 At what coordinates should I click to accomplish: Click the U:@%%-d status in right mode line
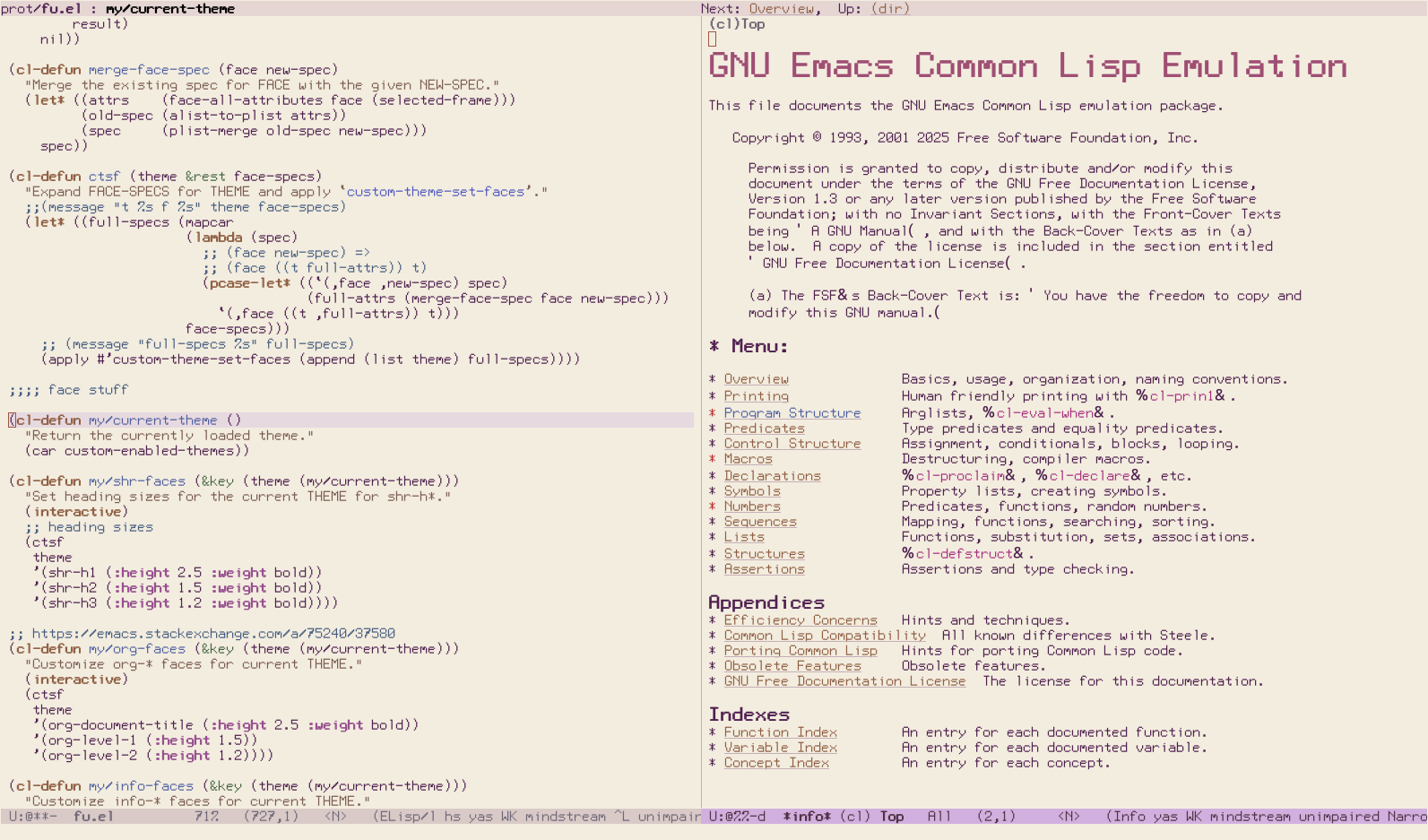click(737, 816)
